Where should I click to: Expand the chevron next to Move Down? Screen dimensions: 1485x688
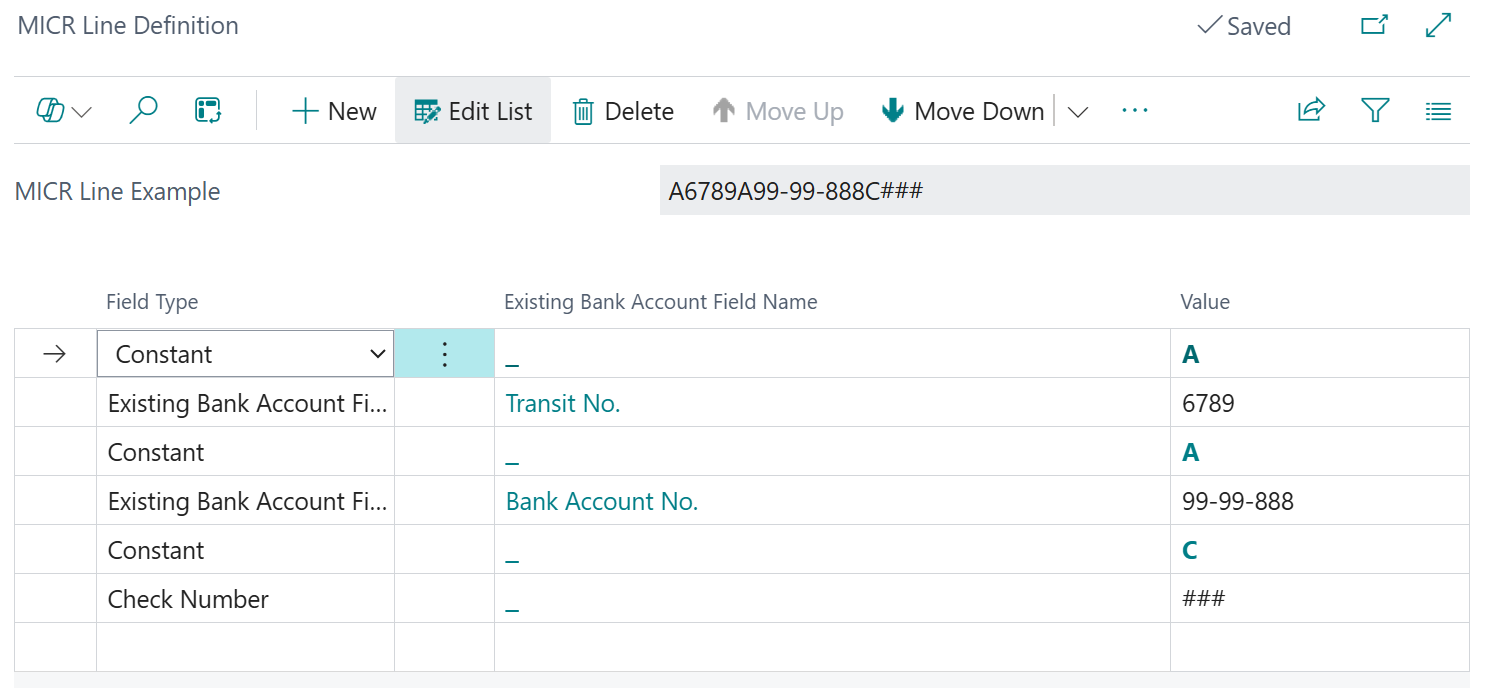click(x=1078, y=112)
